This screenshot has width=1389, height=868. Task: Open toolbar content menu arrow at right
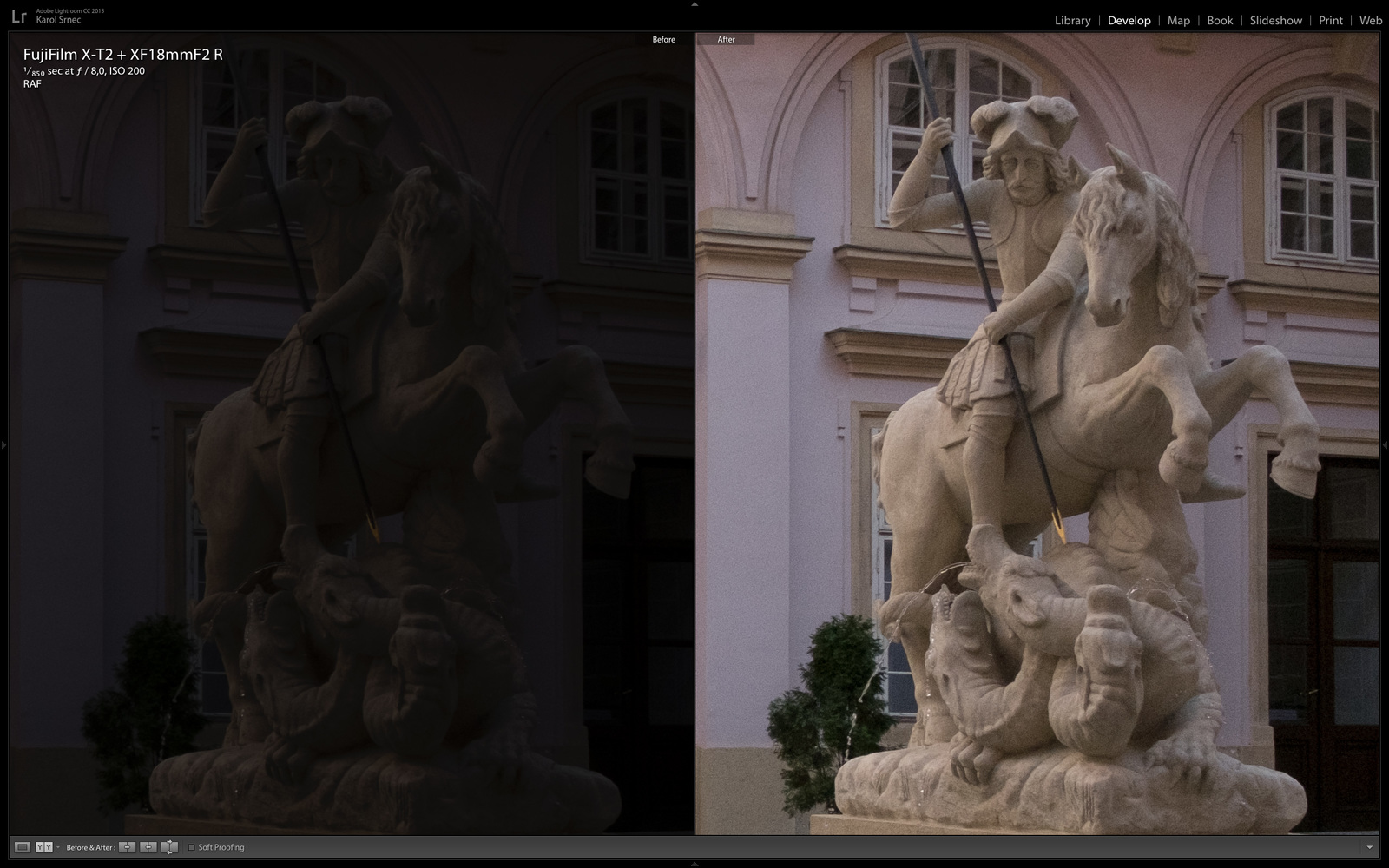tap(1370, 847)
